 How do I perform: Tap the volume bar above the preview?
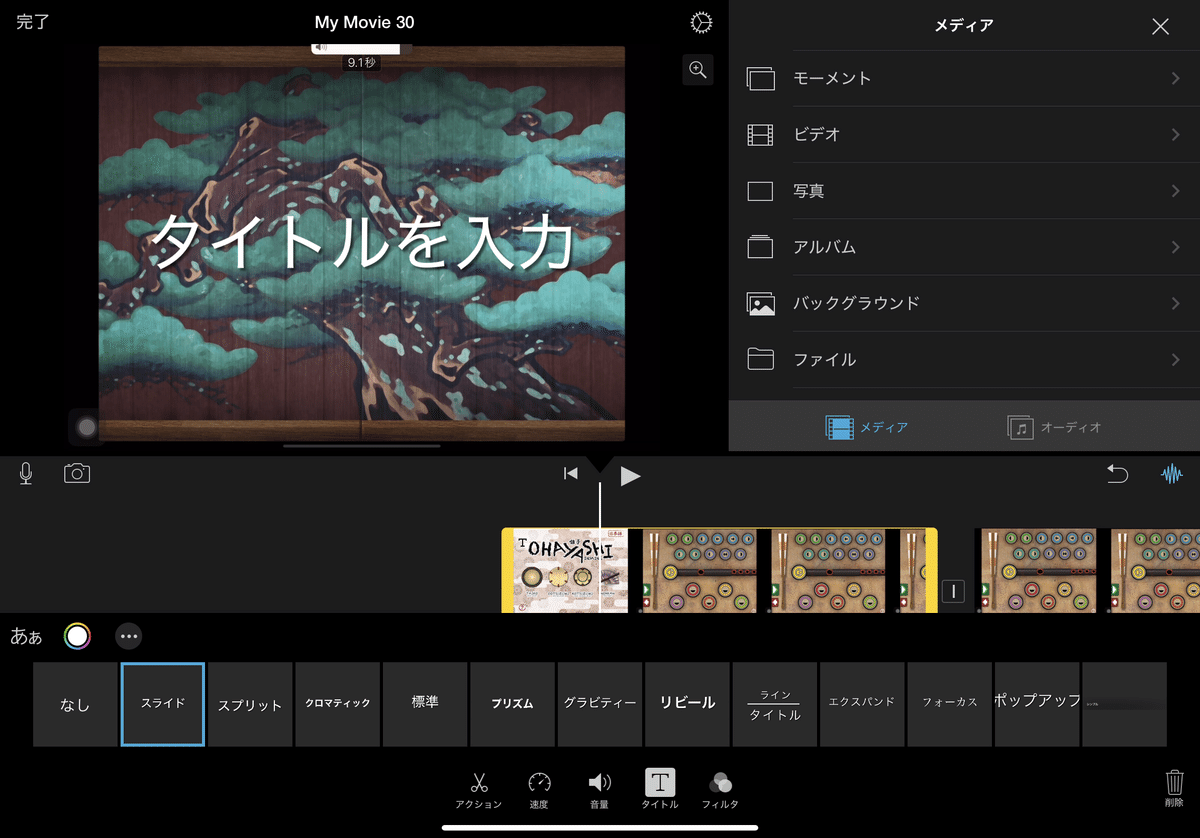[355, 47]
